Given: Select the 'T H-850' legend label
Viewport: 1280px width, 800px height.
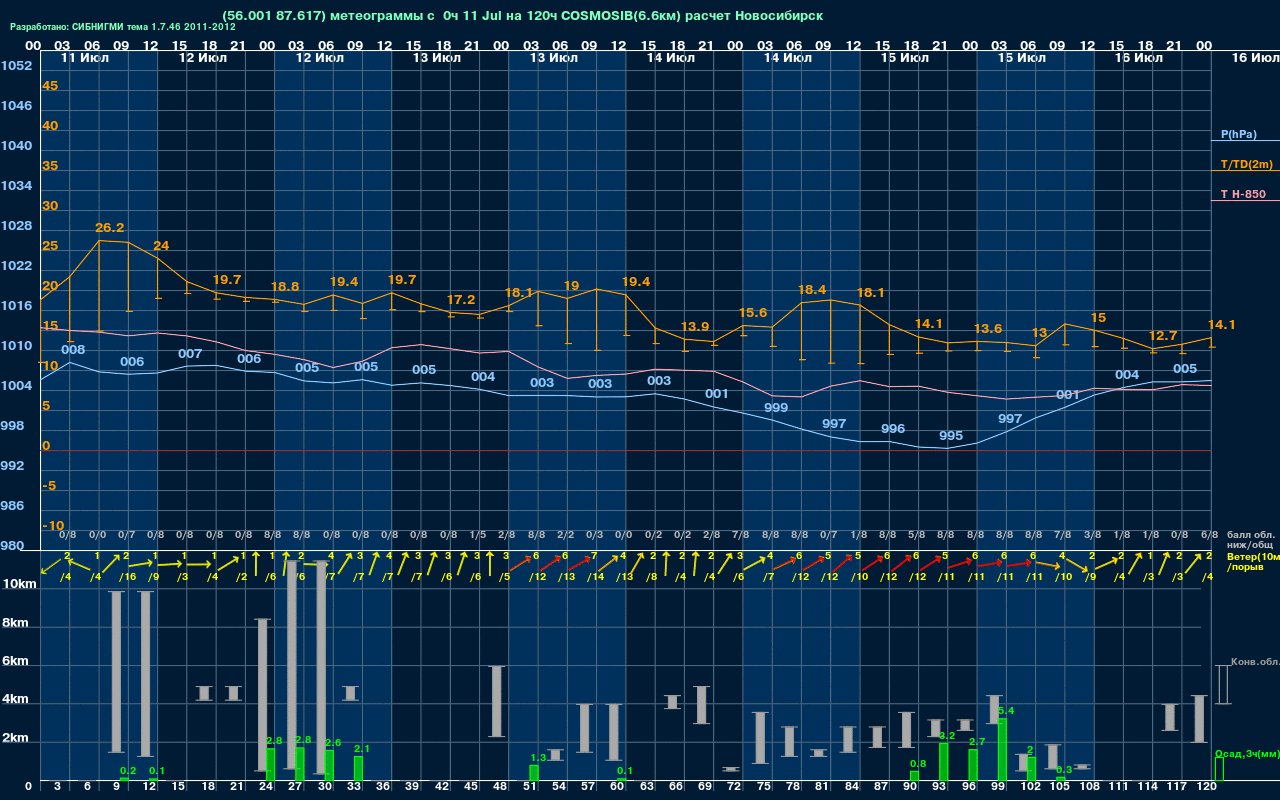Looking at the screenshot, I should click(x=1242, y=194).
